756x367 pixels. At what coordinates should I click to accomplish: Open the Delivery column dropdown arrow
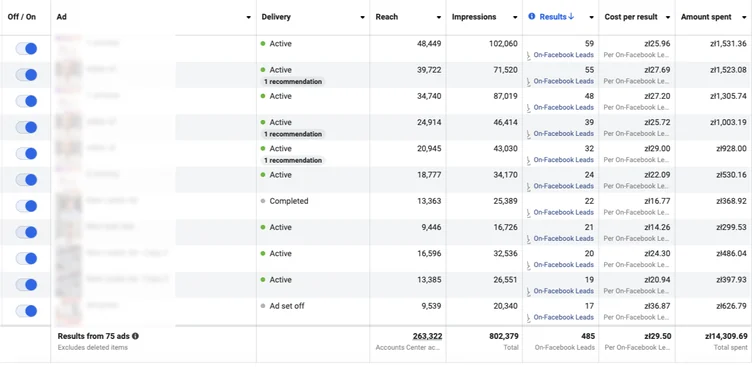pos(362,17)
